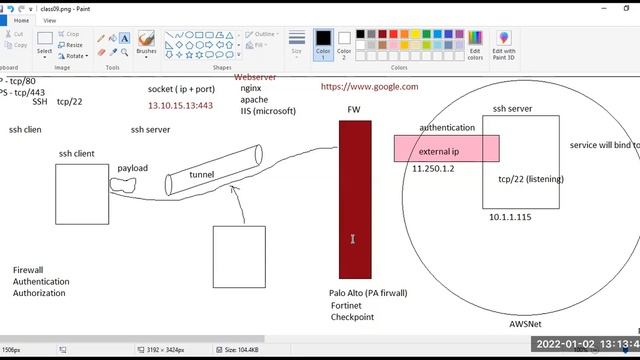Choose the Oval shape
Image resolution: width=640 pixels, height=360 pixels.
coord(189,35)
